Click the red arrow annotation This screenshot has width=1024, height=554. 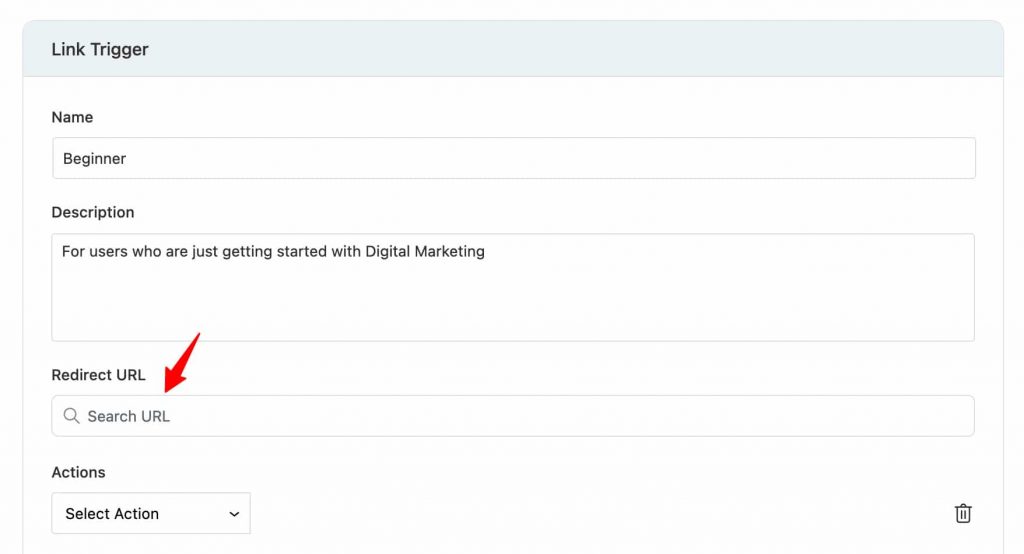(x=182, y=363)
